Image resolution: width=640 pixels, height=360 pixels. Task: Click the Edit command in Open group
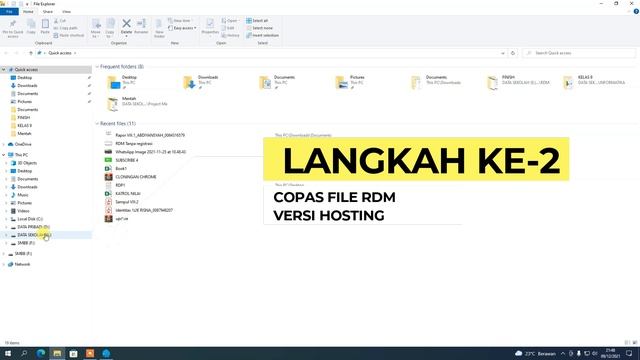coord(228,28)
